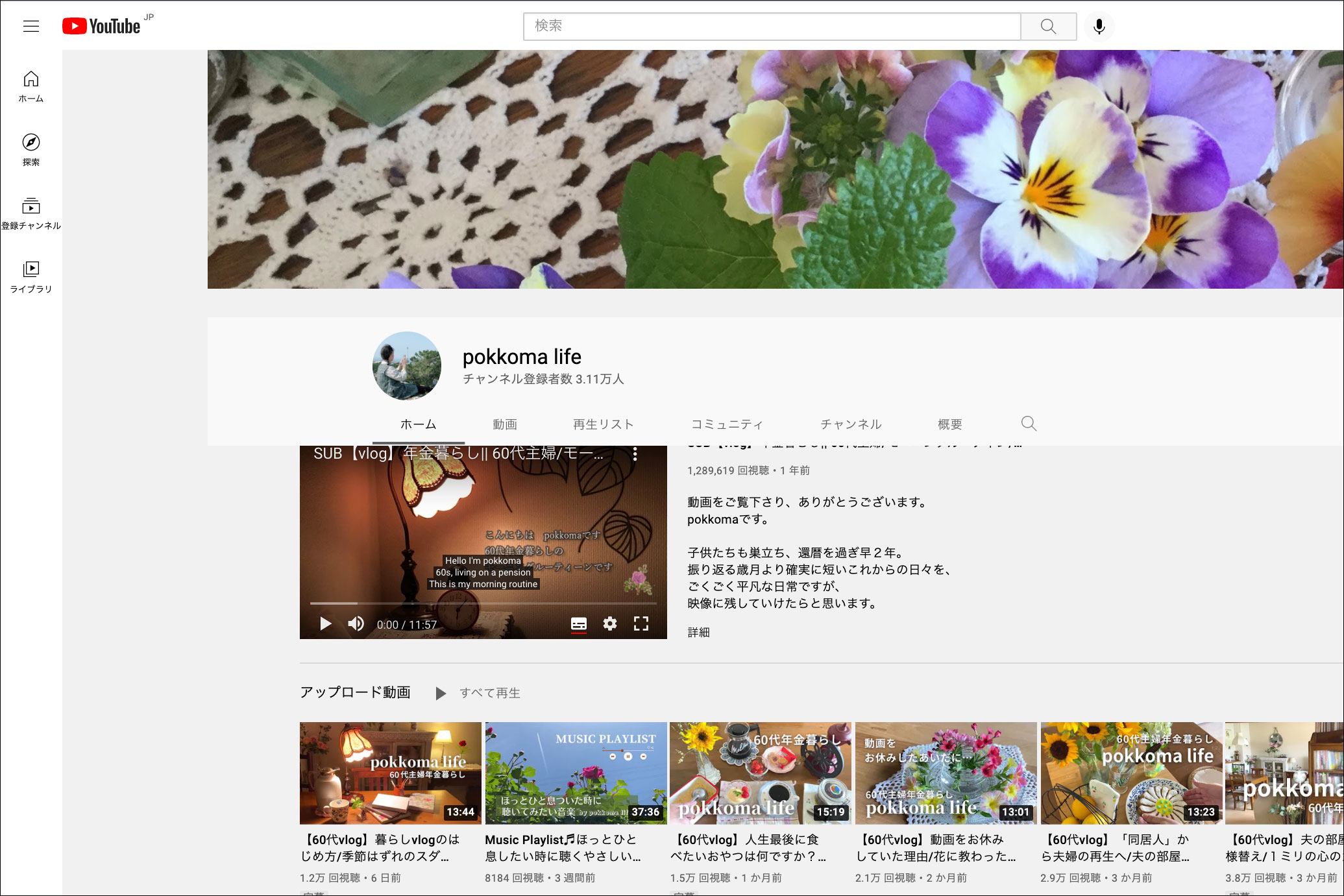Switch to the 再生リスト tab
Screen dimensions: 1344x896
coord(603,424)
